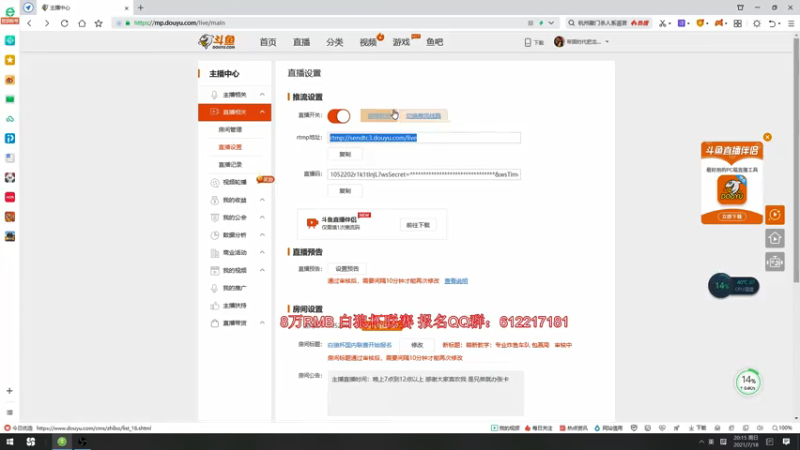Screen dimensions: 800x450
Task: Click 立即下载 in the 斗鱼直播伴侣 ad
Action: click(x=732, y=217)
